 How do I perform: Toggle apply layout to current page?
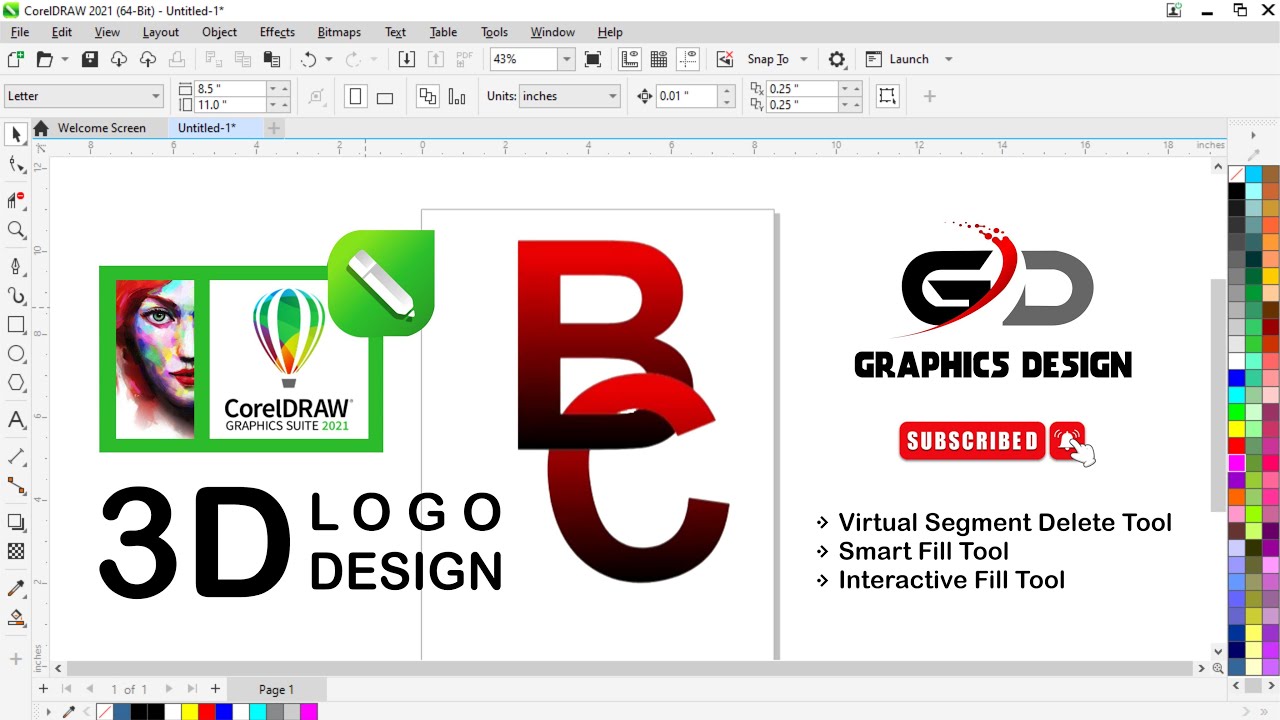click(x=458, y=96)
